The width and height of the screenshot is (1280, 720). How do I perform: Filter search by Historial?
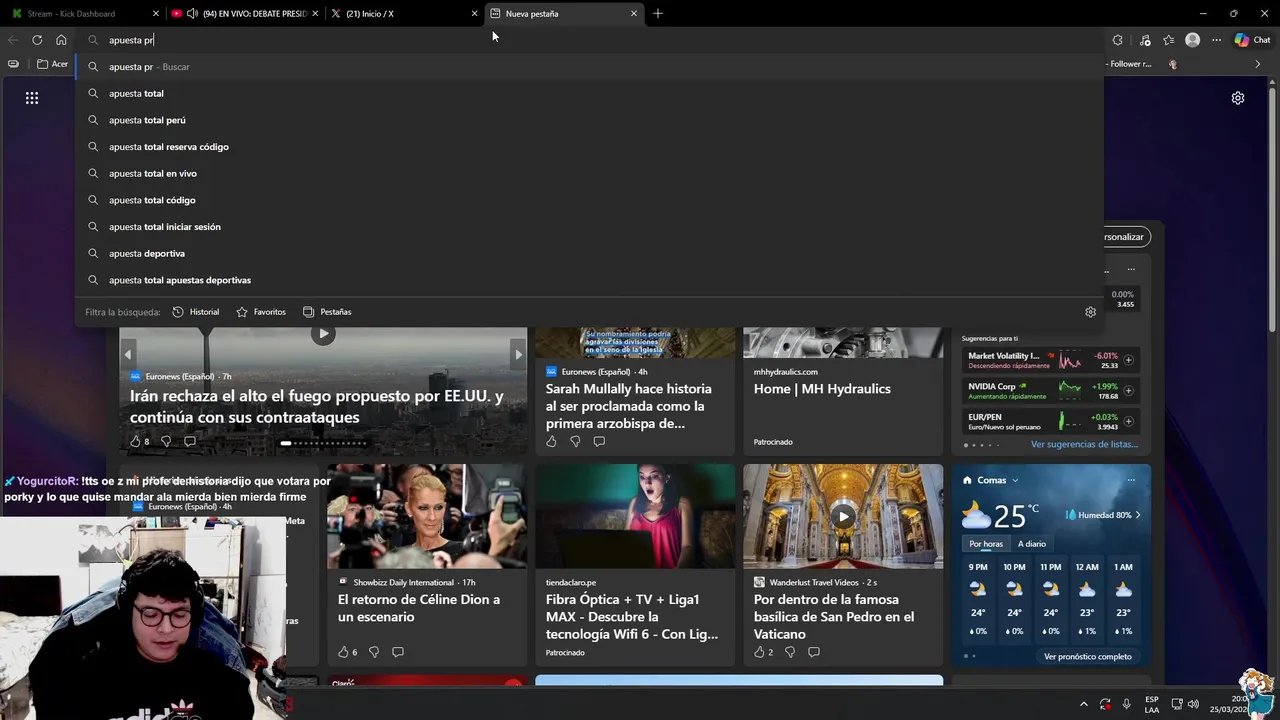click(196, 312)
